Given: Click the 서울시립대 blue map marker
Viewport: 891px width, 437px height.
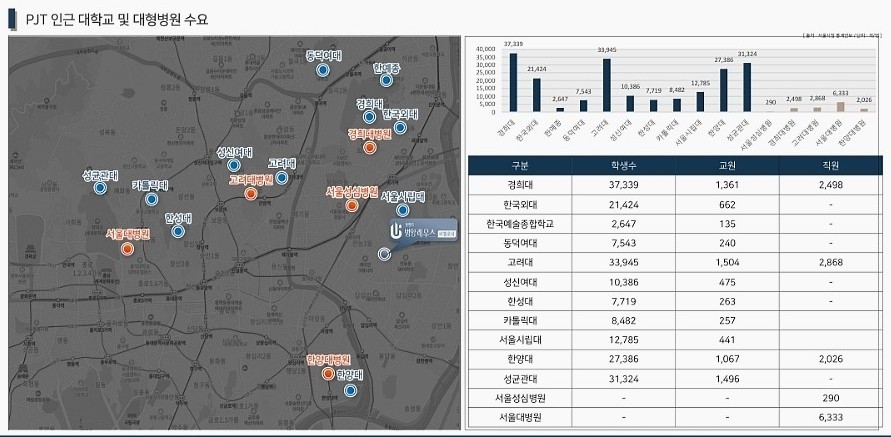Looking at the screenshot, I should (403, 210).
